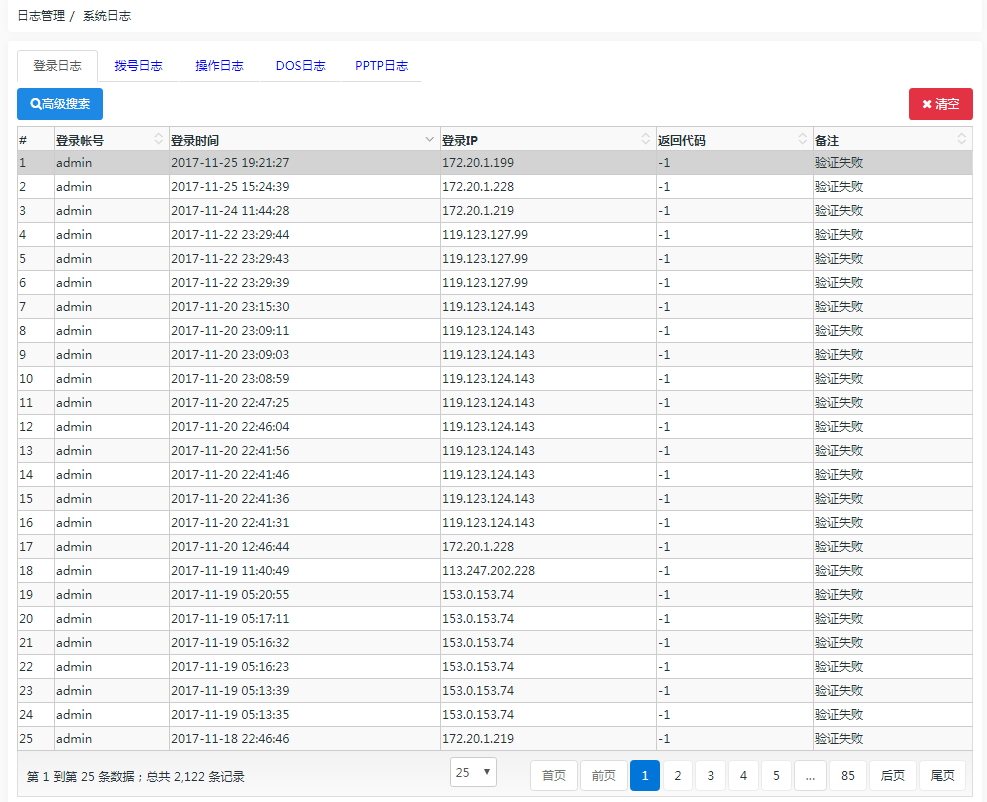
Task: Click IP 172.20.1.199 in row 1
Action: coord(478,162)
